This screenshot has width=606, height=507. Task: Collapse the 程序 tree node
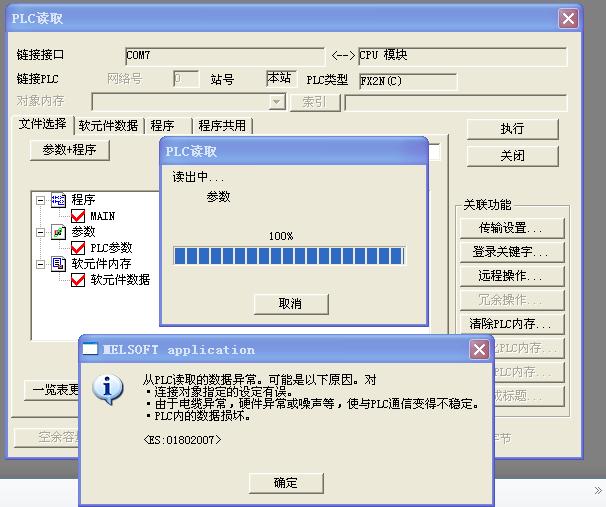pos(41,200)
